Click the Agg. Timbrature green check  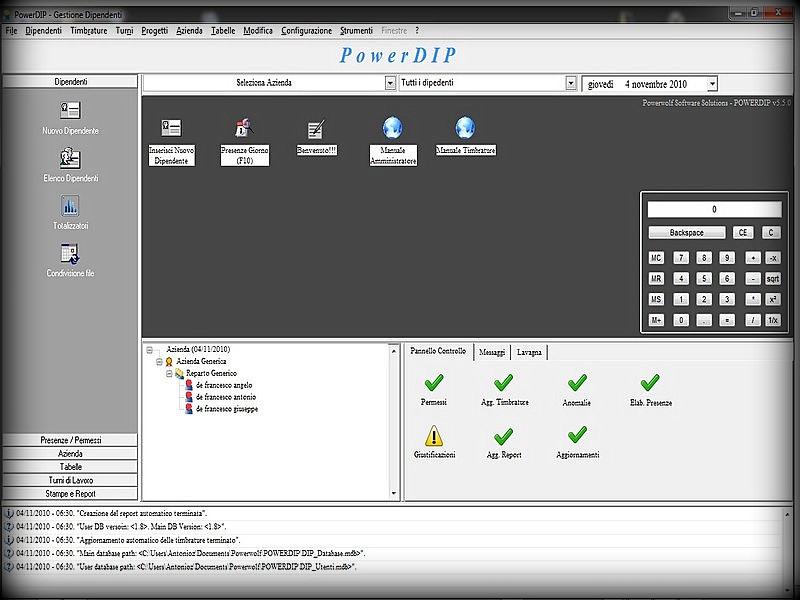click(x=503, y=383)
